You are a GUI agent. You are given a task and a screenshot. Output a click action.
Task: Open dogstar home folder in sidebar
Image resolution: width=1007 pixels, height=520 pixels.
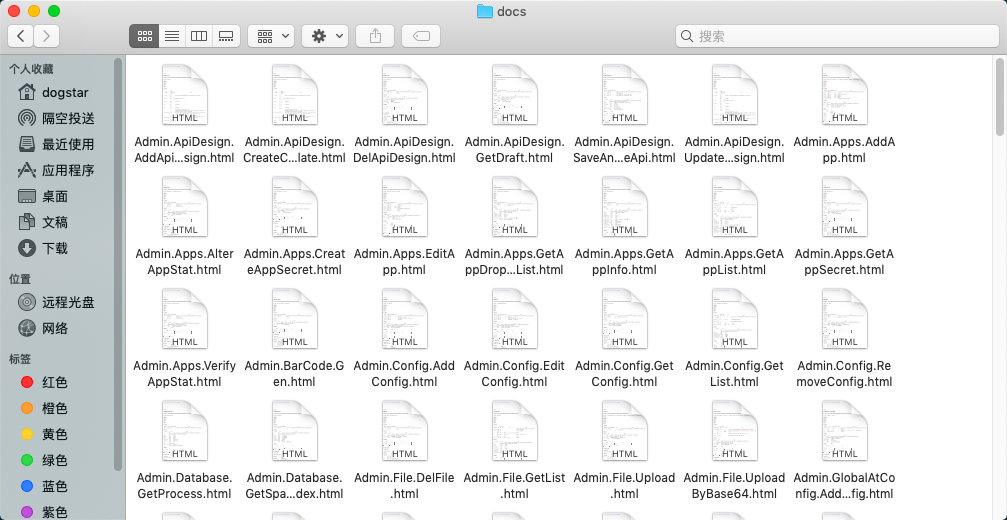click(x=65, y=93)
